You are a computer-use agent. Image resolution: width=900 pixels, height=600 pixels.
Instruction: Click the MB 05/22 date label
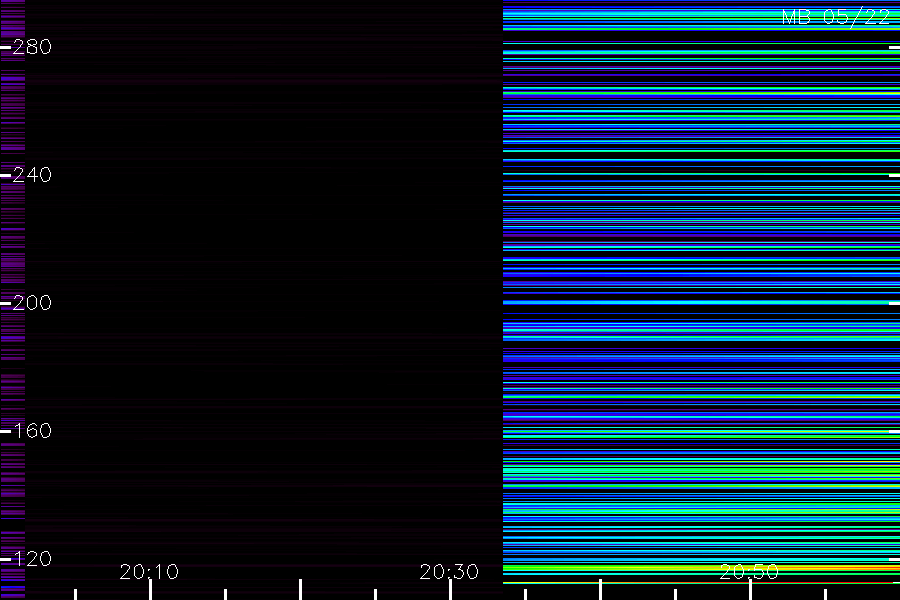(836, 17)
